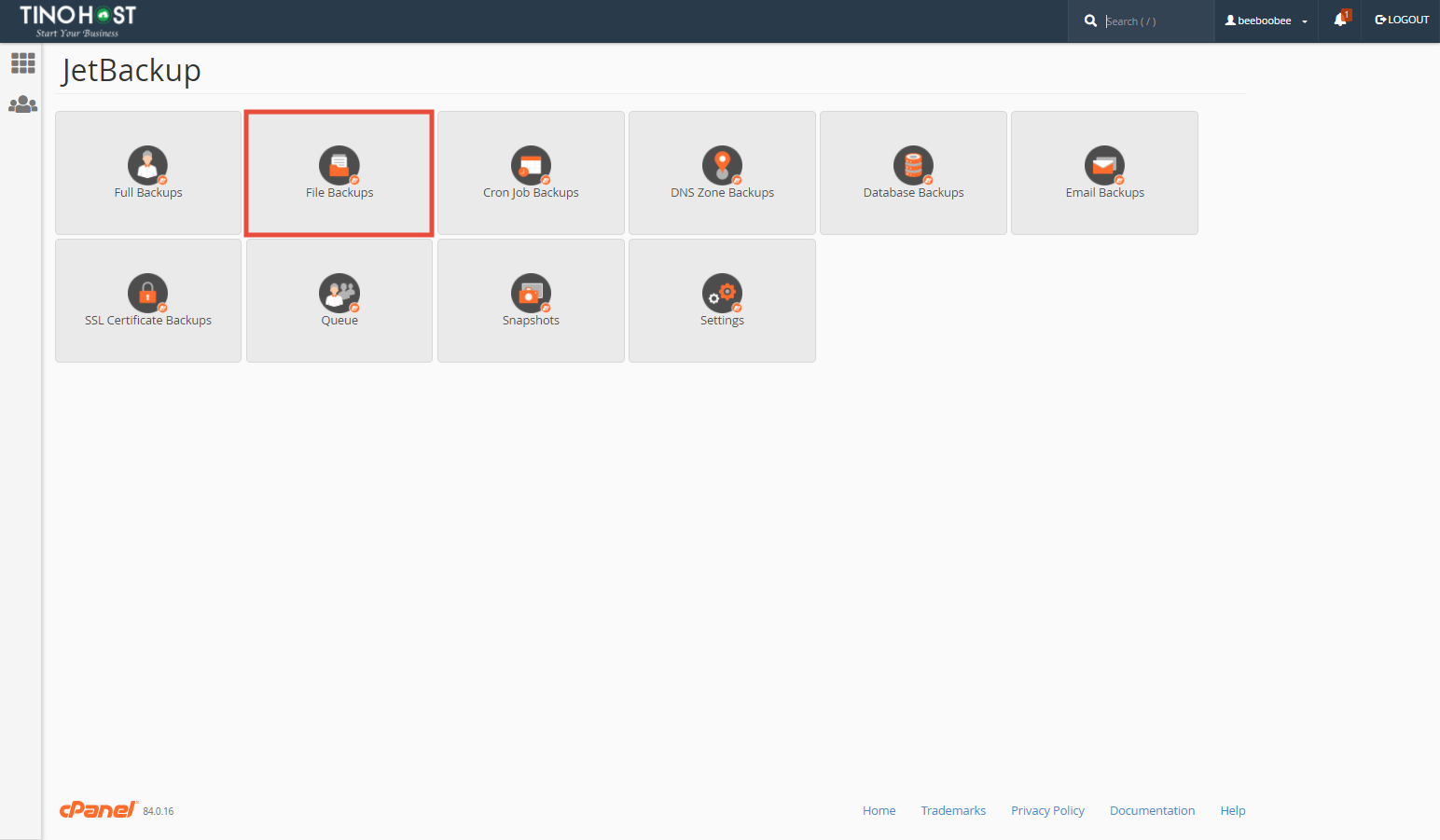Click the Cron Job Backups label
Screen dimensions: 1440x840
point(531,192)
